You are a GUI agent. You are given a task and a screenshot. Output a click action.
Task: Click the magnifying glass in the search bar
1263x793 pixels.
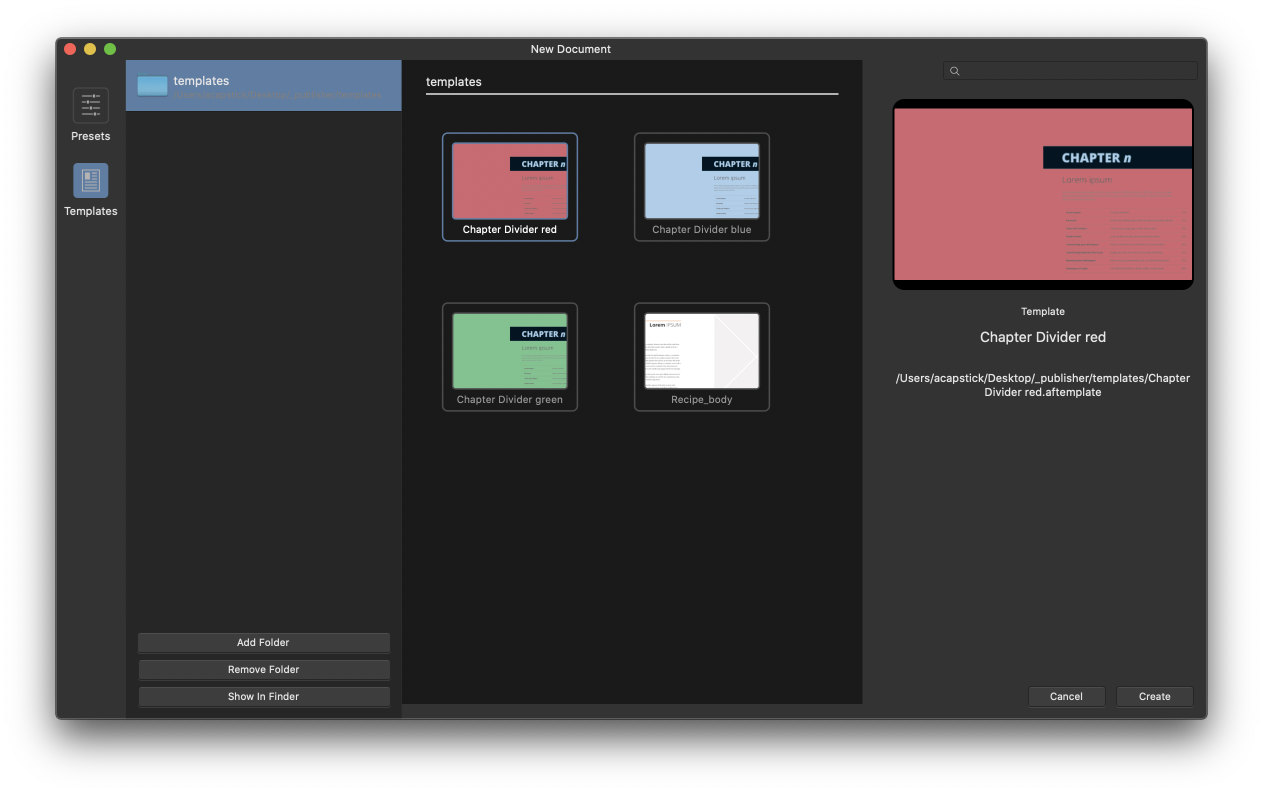[x=954, y=70]
